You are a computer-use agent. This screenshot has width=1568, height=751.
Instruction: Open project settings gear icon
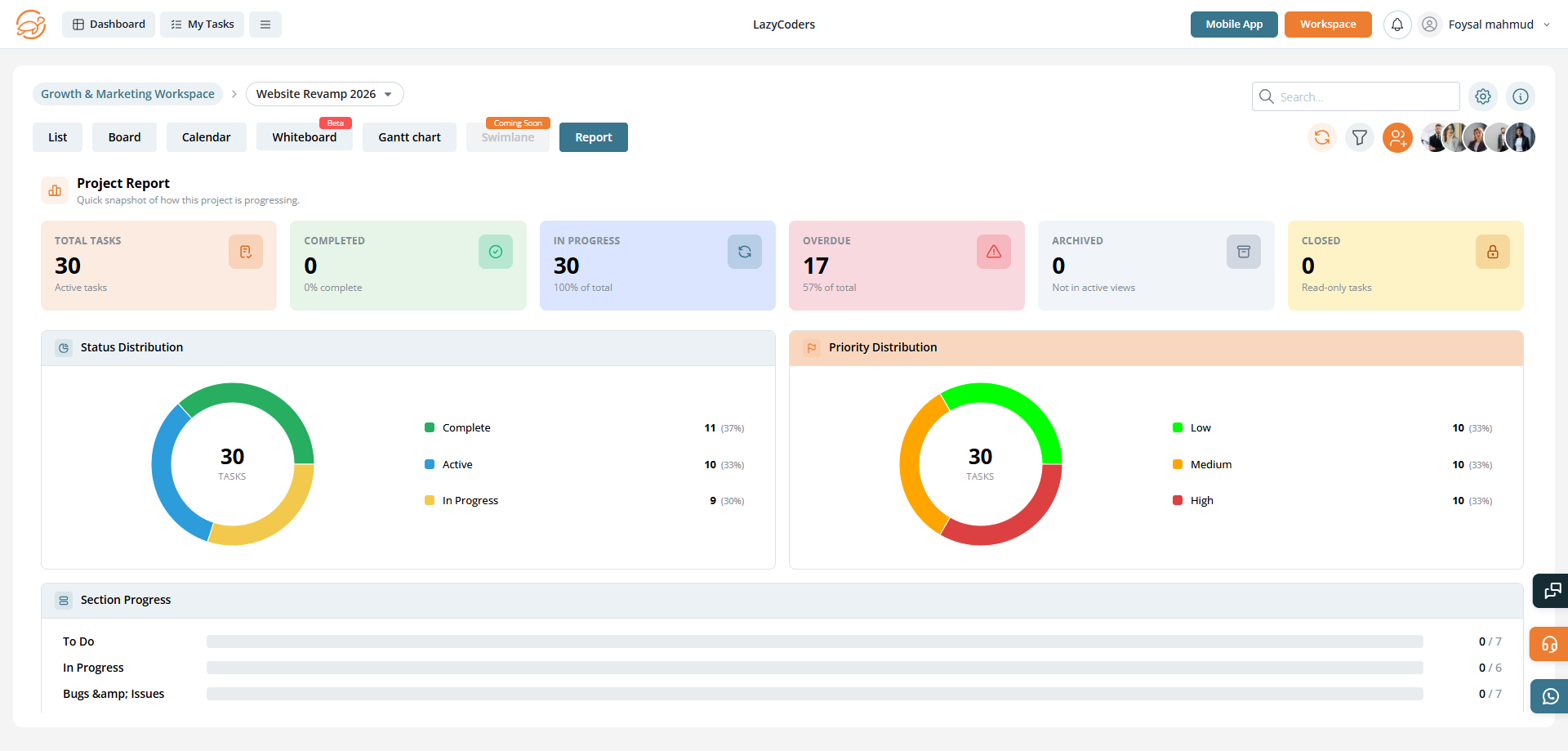coord(1483,96)
